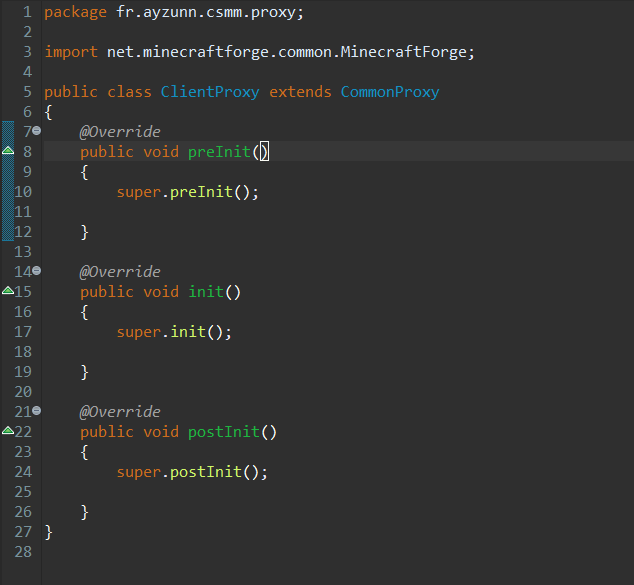Viewport: 634px width, 585px height.
Task: Click the class closing brace on line 27
Action: (49, 531)
